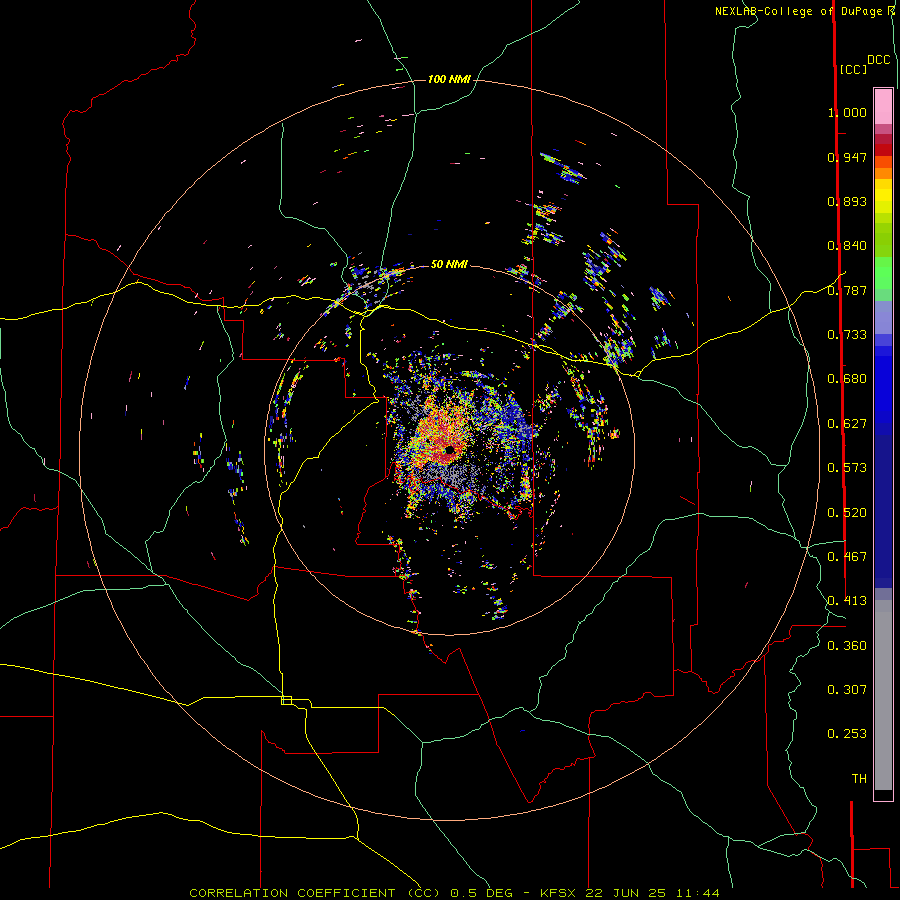Click the DCC label above the legend
Viewport: 900px width, 900px height.
878,60
